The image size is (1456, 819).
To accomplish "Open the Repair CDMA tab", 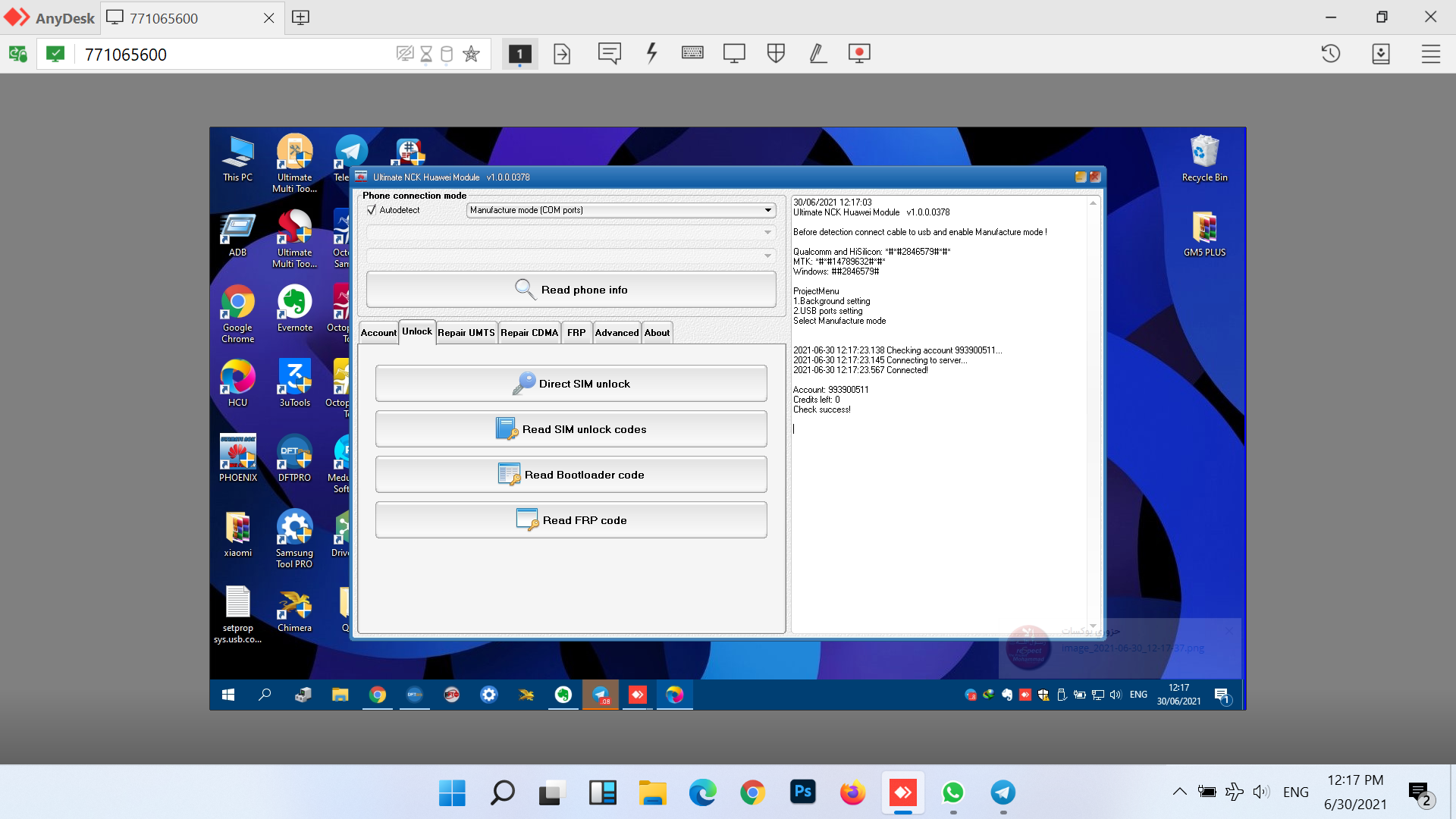I will [529, 333].
